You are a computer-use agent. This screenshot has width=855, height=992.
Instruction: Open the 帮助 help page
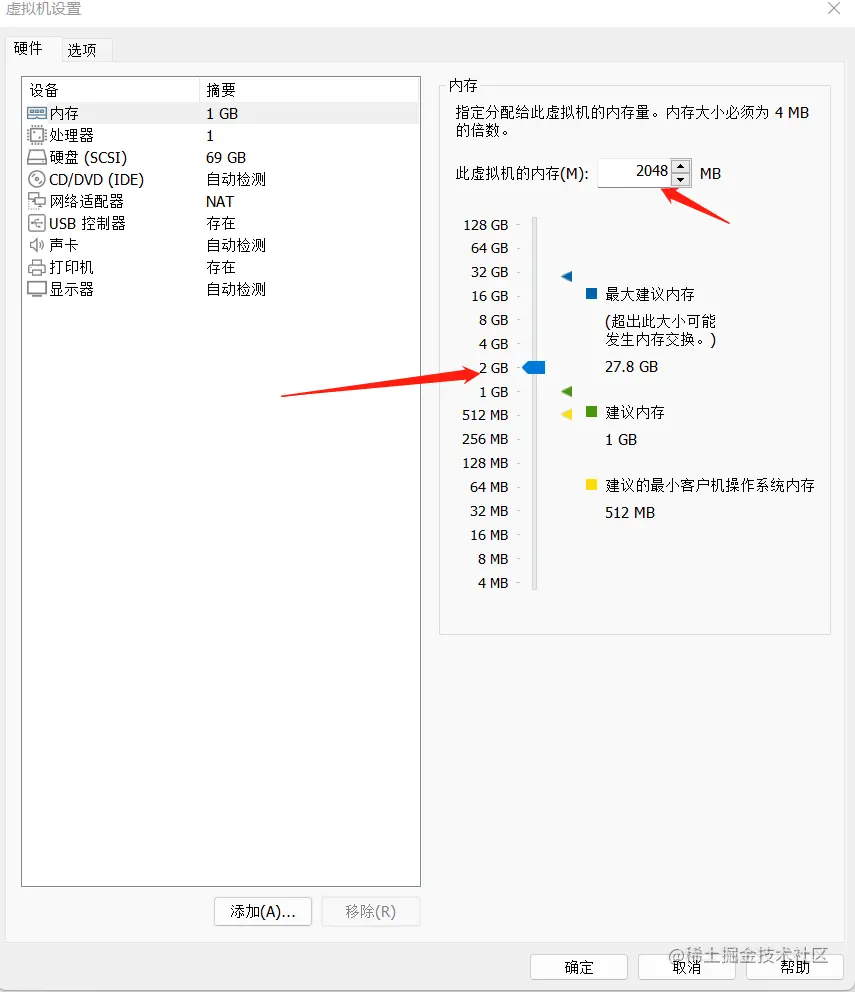[x=794, y=966]
